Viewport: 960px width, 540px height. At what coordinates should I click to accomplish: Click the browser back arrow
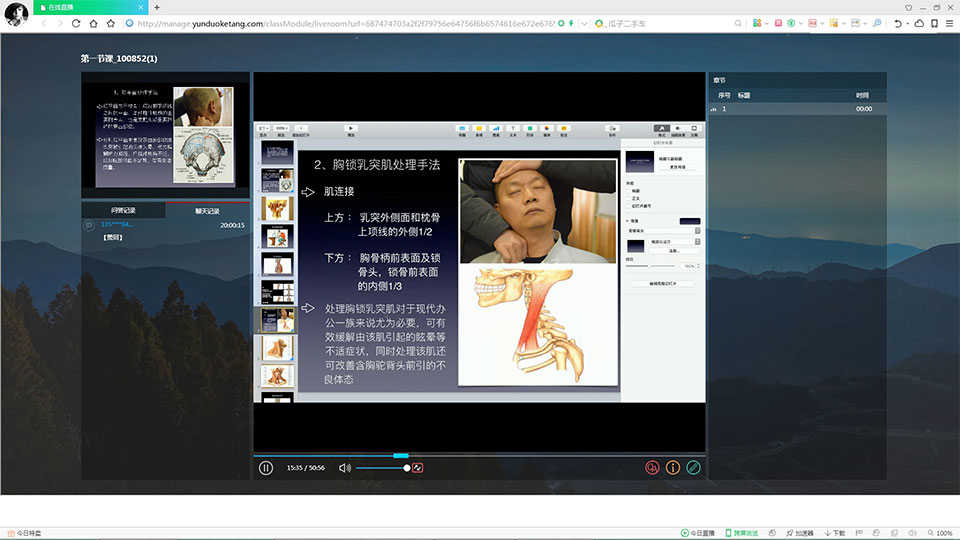tap(44, 23)
